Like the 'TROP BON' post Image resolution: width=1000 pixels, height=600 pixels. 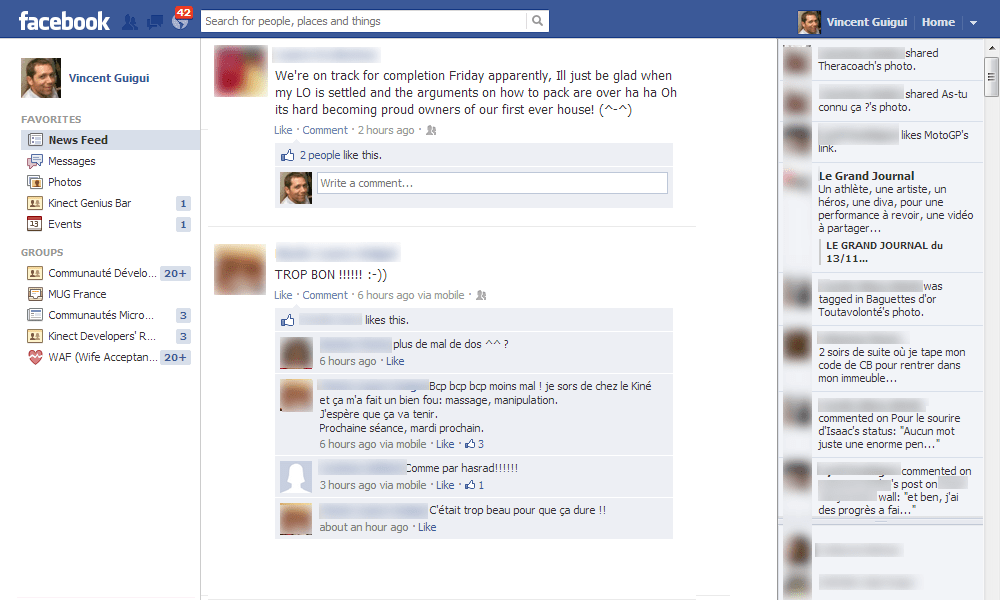coord(283,295)
